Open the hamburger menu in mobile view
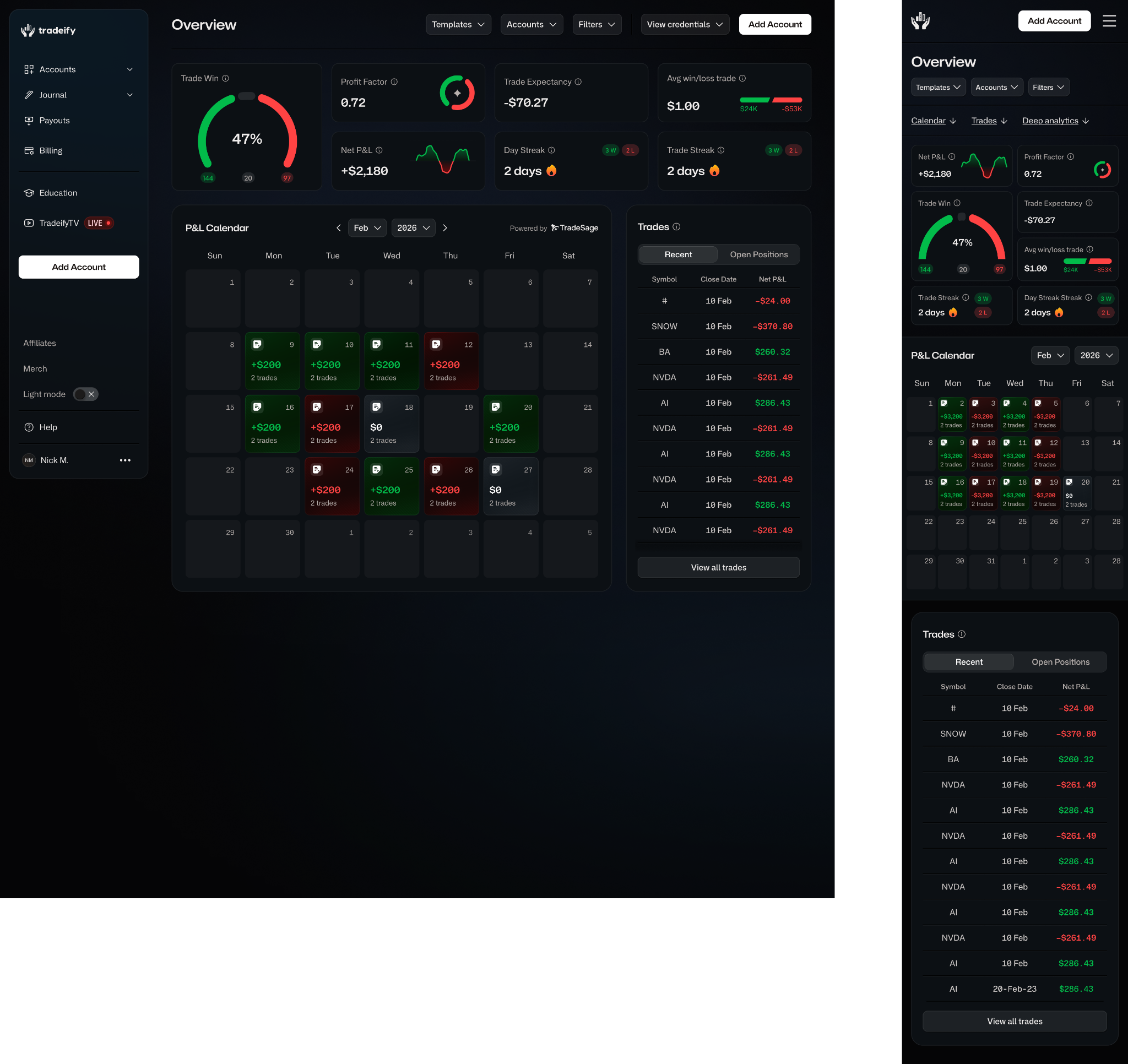The height and width of the screenshot is (1064, 1128). pos(1109,21)
